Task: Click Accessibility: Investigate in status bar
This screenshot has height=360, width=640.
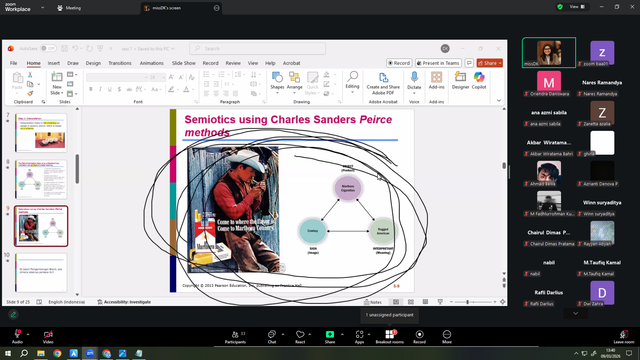Action: 124,302
